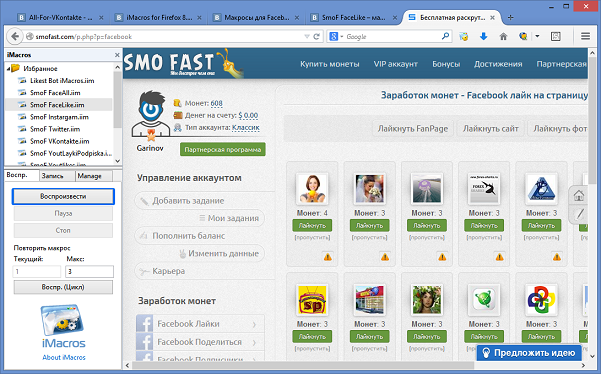This screenshot has height=374, width=601.
Task: Go to the browser home page icon
Action: 503,36
